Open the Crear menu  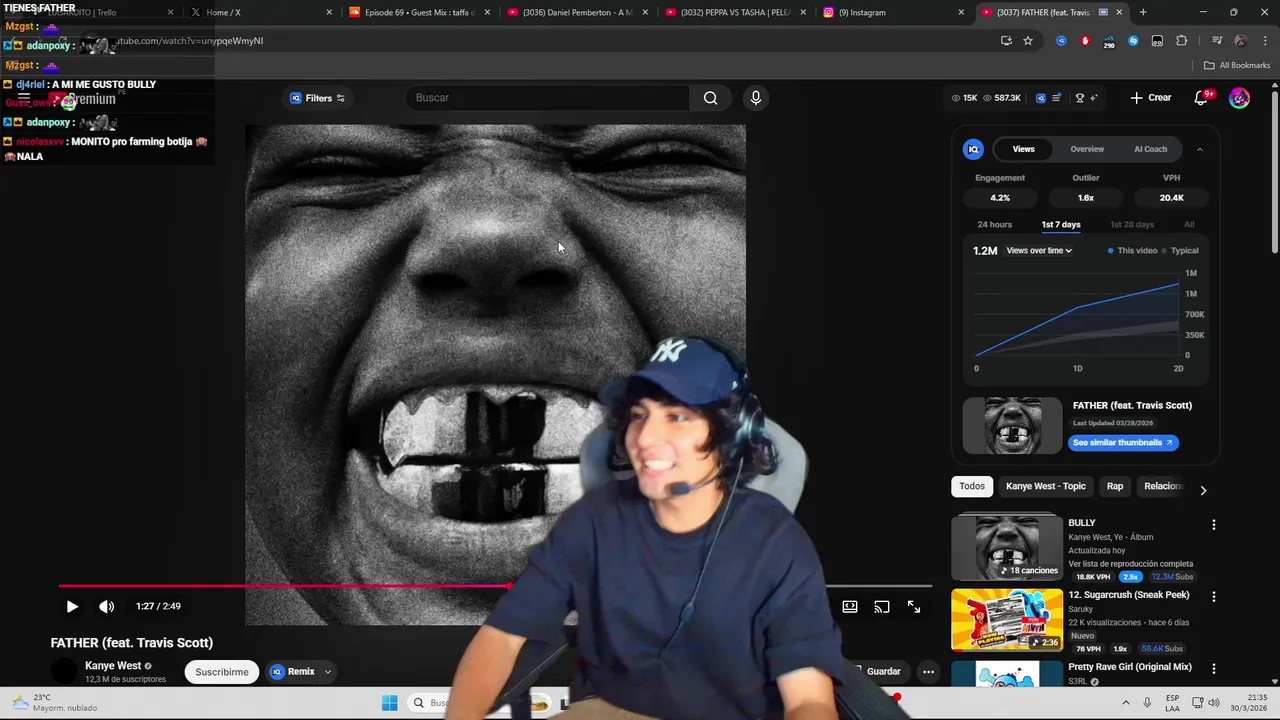[x=1150, y=98]
